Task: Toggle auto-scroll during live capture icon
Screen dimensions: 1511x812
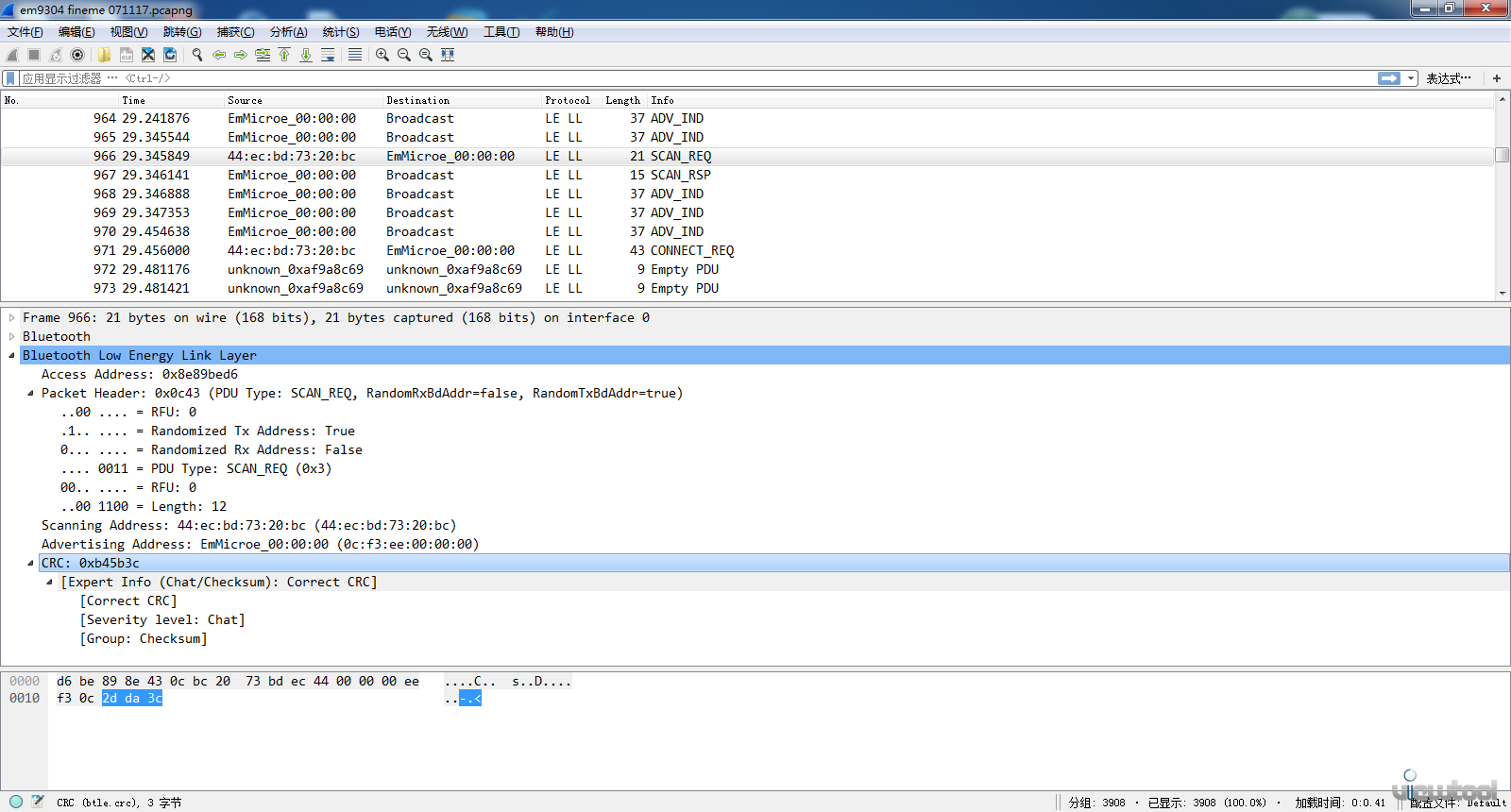Action: (328, 55)
